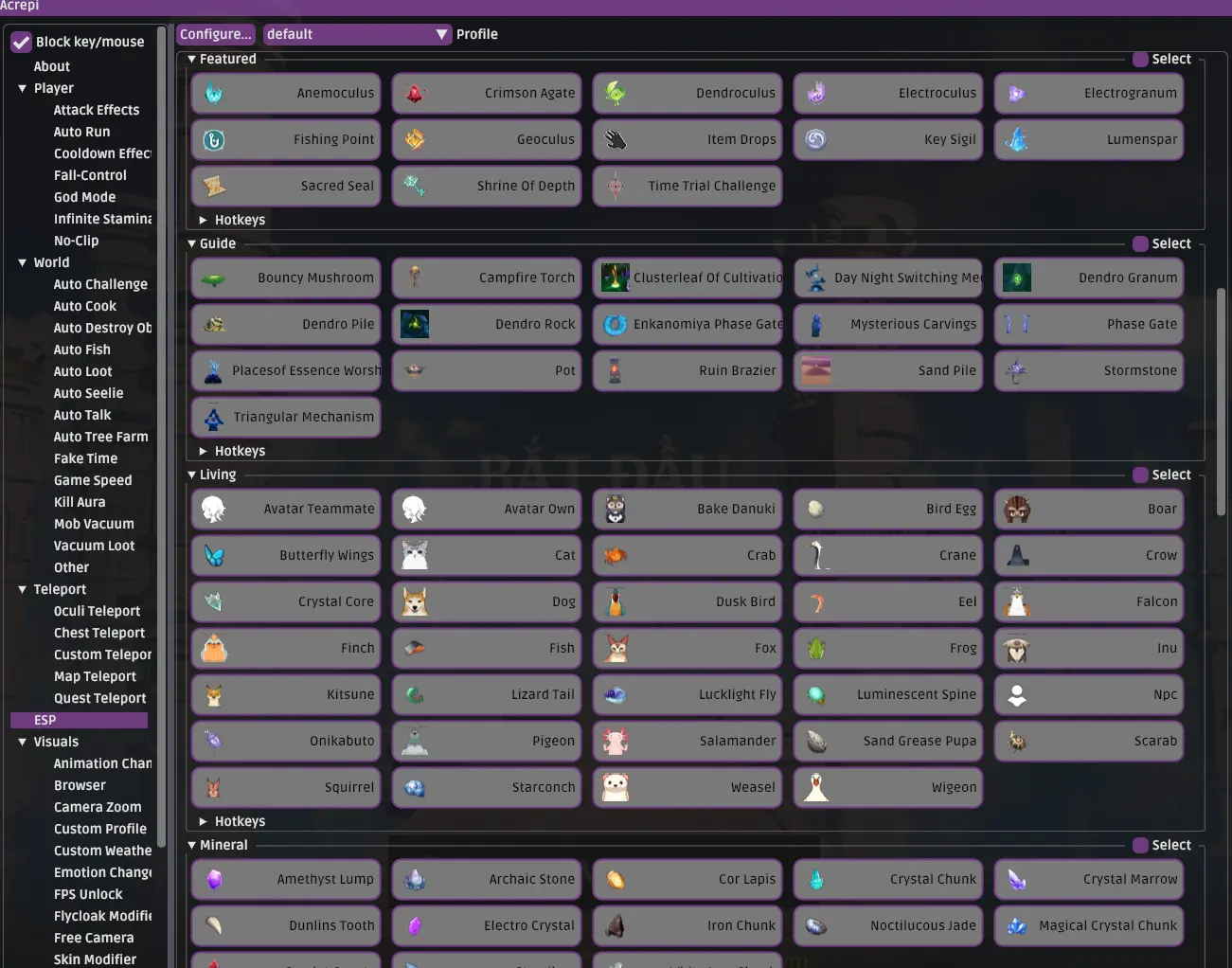This screenshot has width=1232, height=968.
Task: Click the Crimson Agate icon
Action: pos(415,93)
